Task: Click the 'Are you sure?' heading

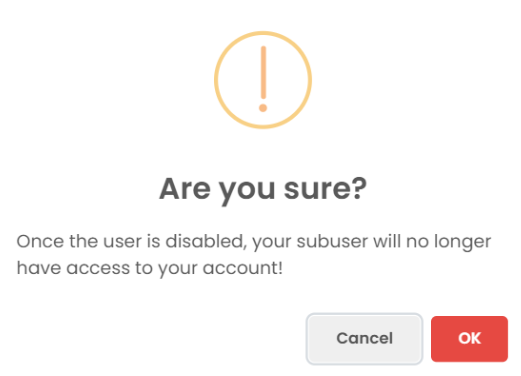Action: click(x=263, y=189)
